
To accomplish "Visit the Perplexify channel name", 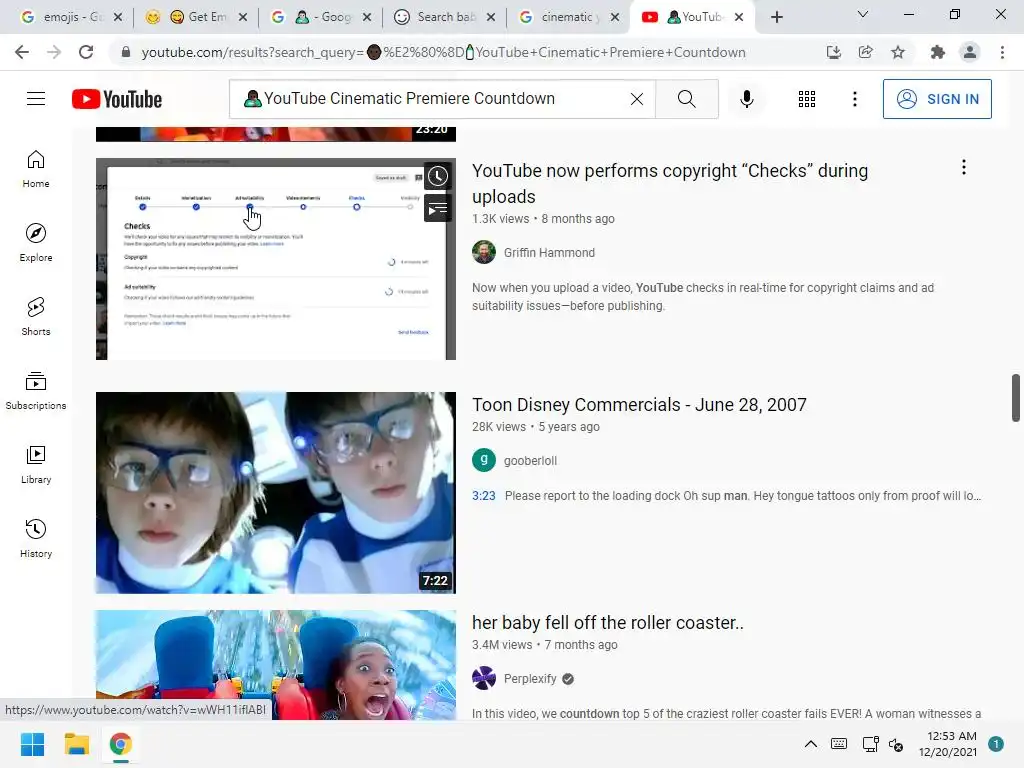I will coord(530,679).
